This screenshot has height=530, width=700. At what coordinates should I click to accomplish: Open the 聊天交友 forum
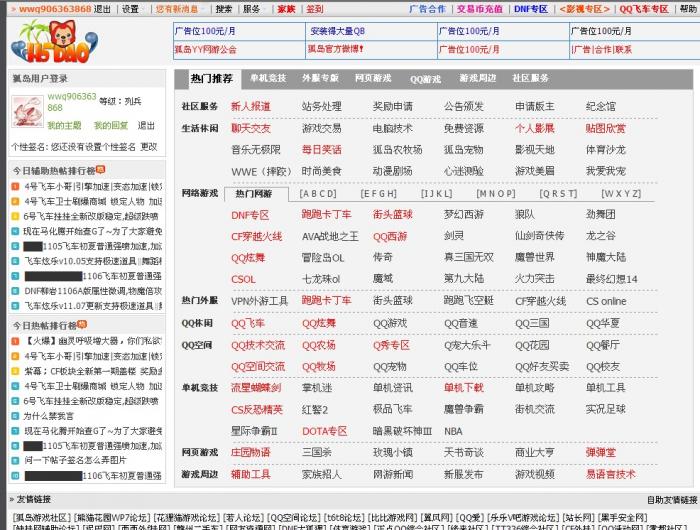click(x=250, y=129)
